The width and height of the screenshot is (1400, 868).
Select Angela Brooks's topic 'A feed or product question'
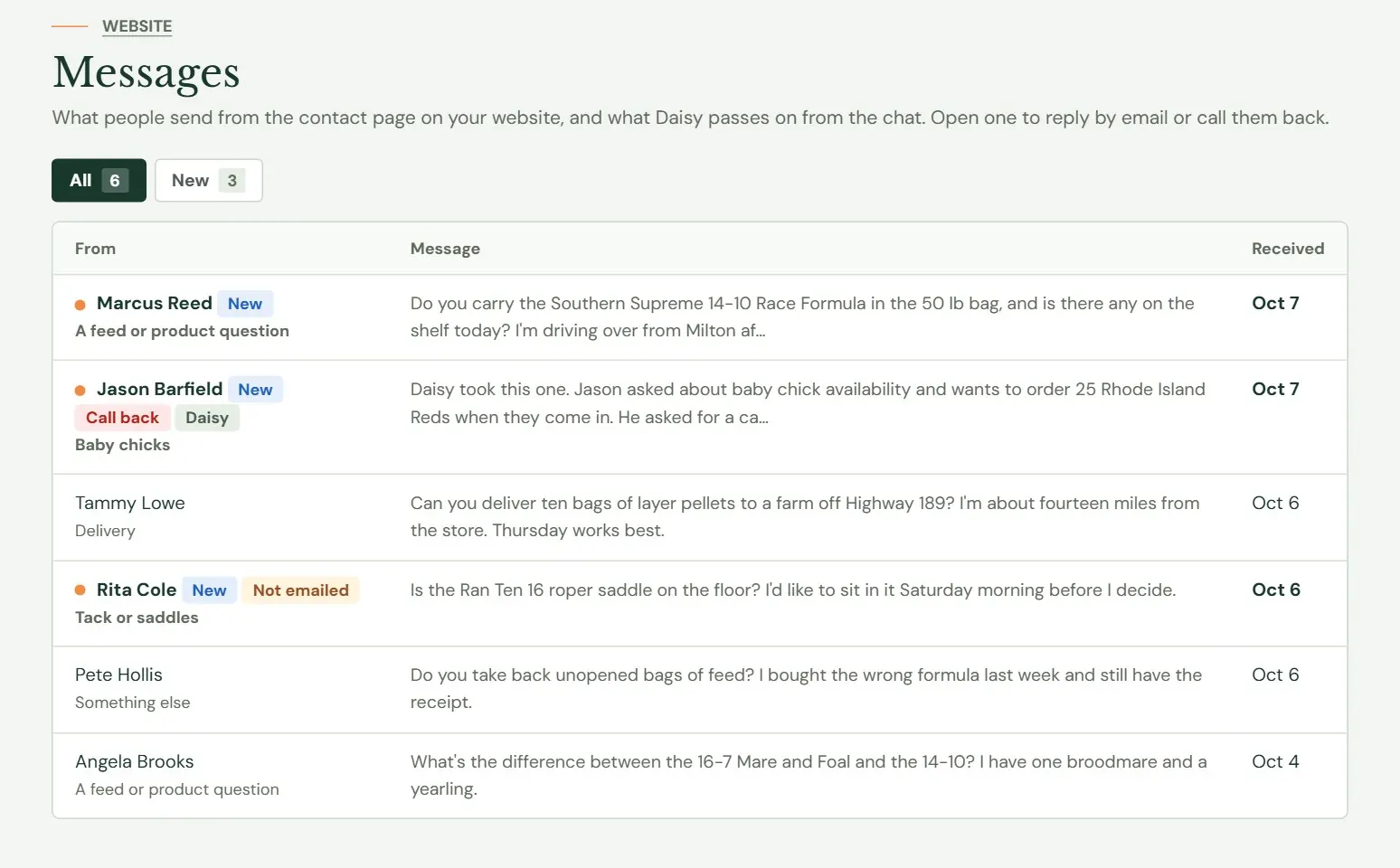(177, 789)
